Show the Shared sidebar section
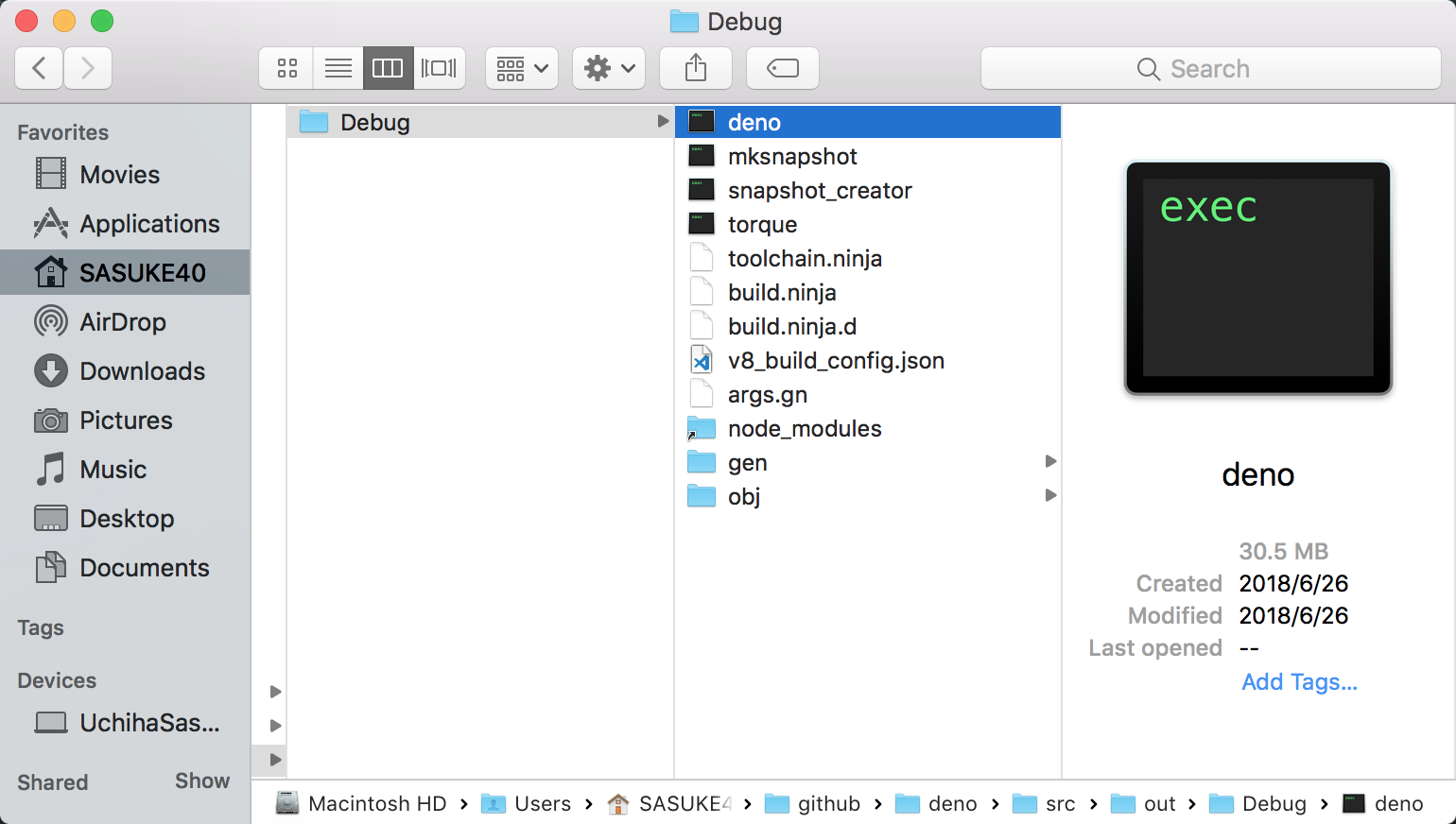 pos(201,781)
